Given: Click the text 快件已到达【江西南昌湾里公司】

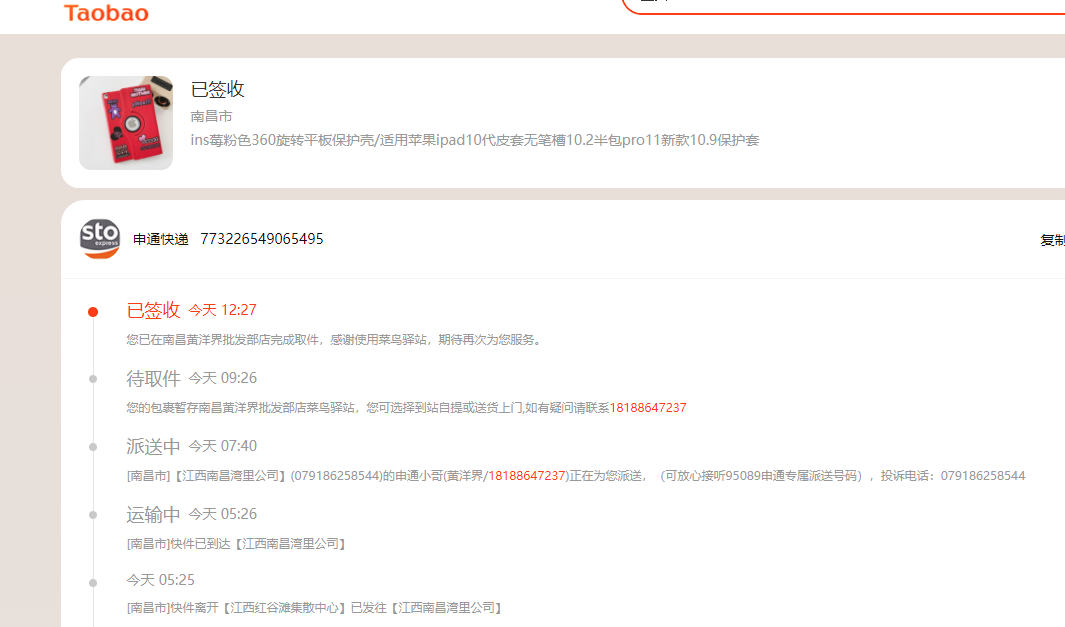Looking at the screenshot, I should [x=258, y=543].
